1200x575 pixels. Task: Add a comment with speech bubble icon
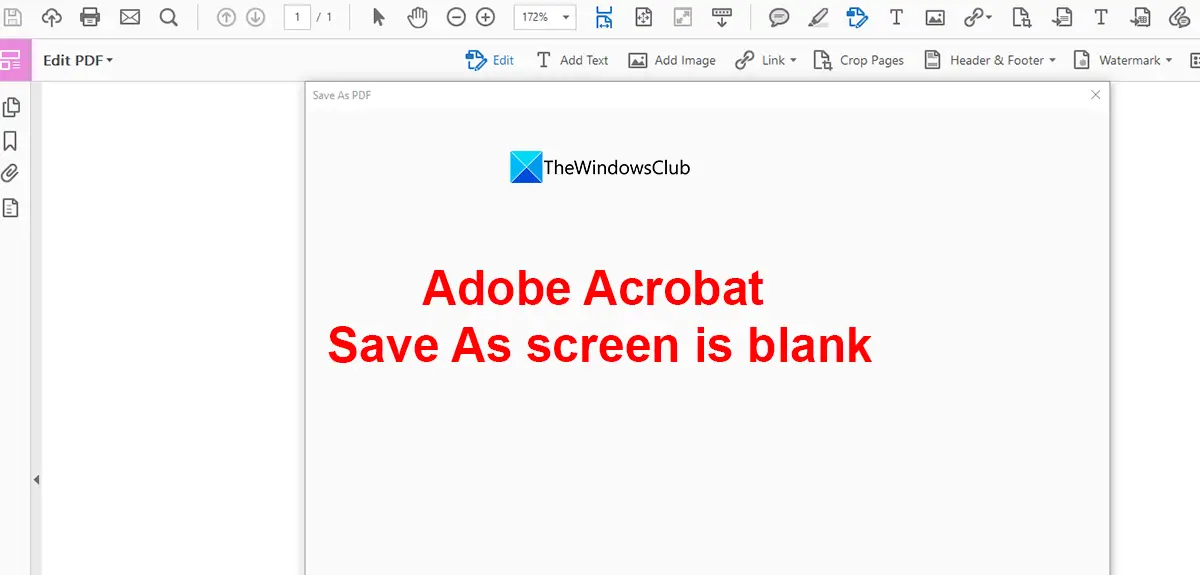pos(778,17)
